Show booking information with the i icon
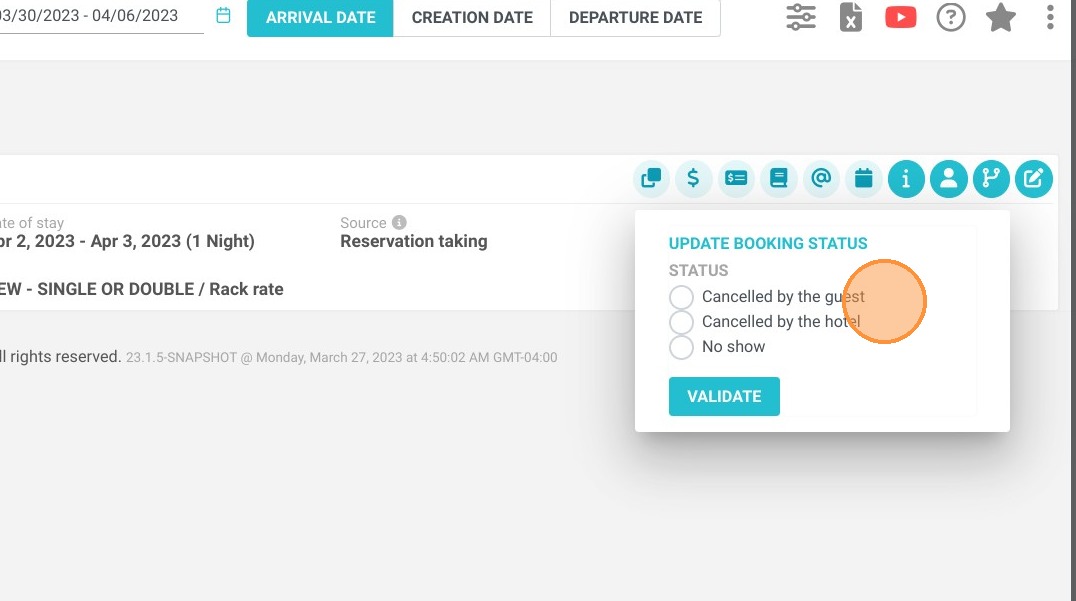Image resolution: width=1076 pixels, height=601 pixels. [x=906, y=178]
